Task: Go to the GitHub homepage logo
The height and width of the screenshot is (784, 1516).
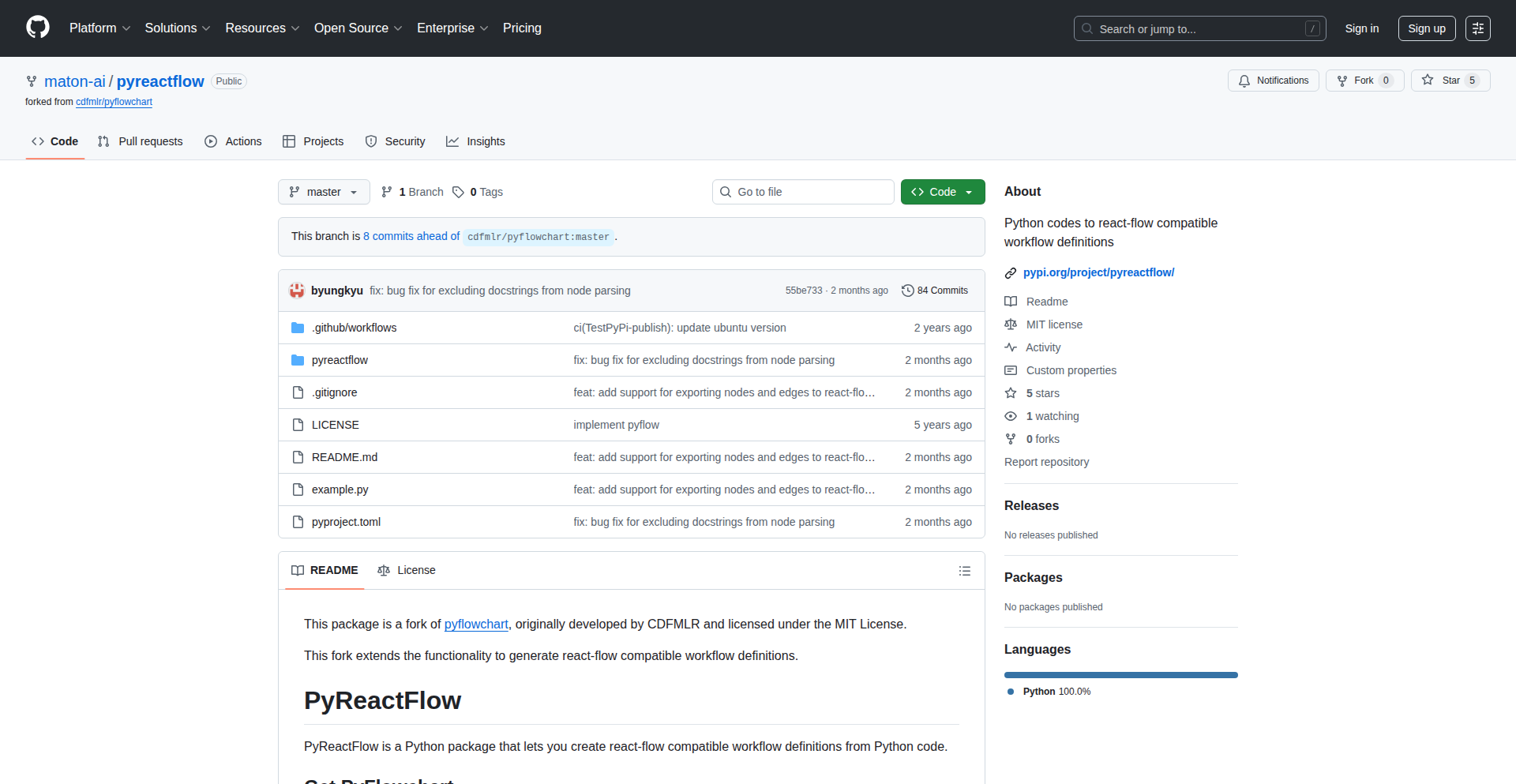Action: point(38,28)
